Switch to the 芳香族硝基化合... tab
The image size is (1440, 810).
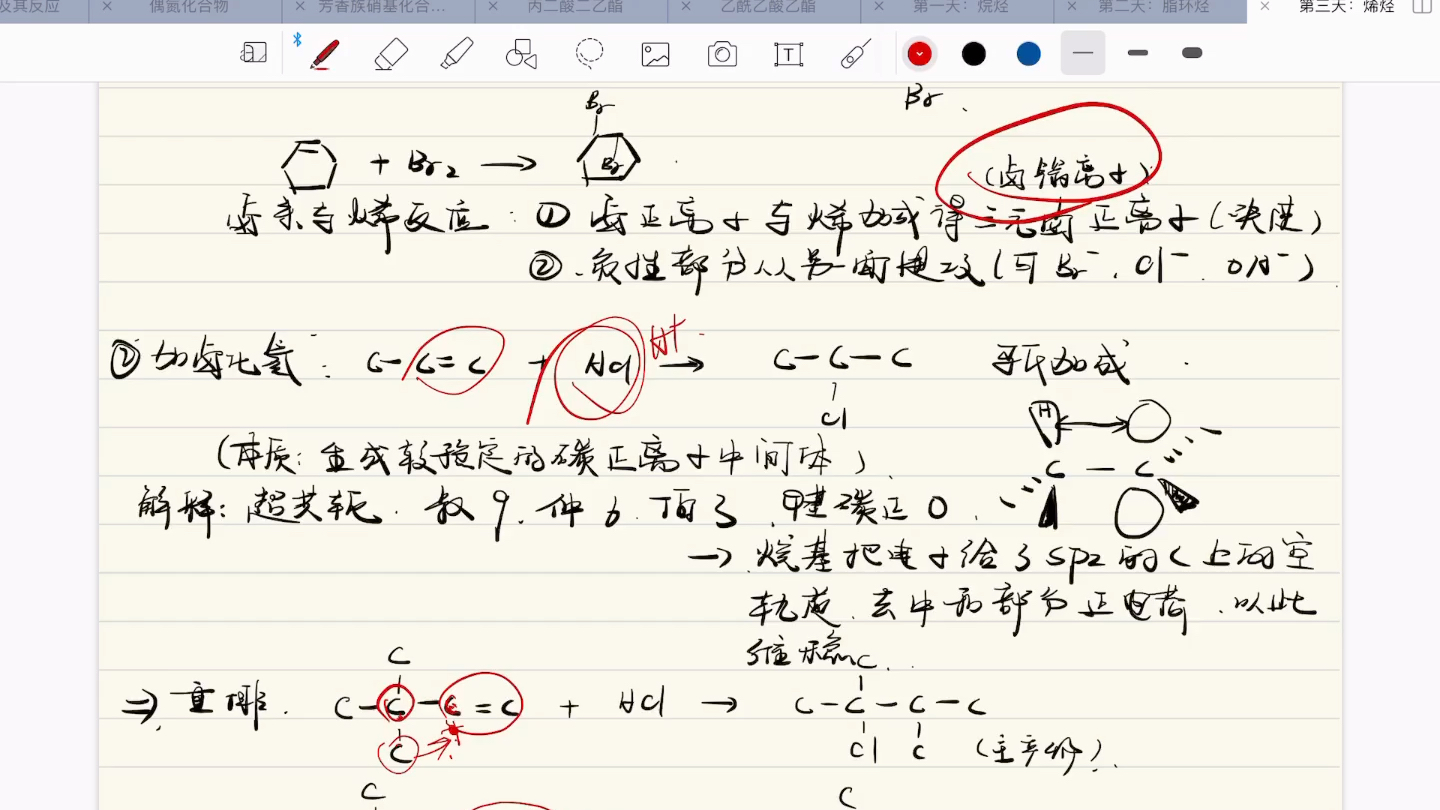381,6
